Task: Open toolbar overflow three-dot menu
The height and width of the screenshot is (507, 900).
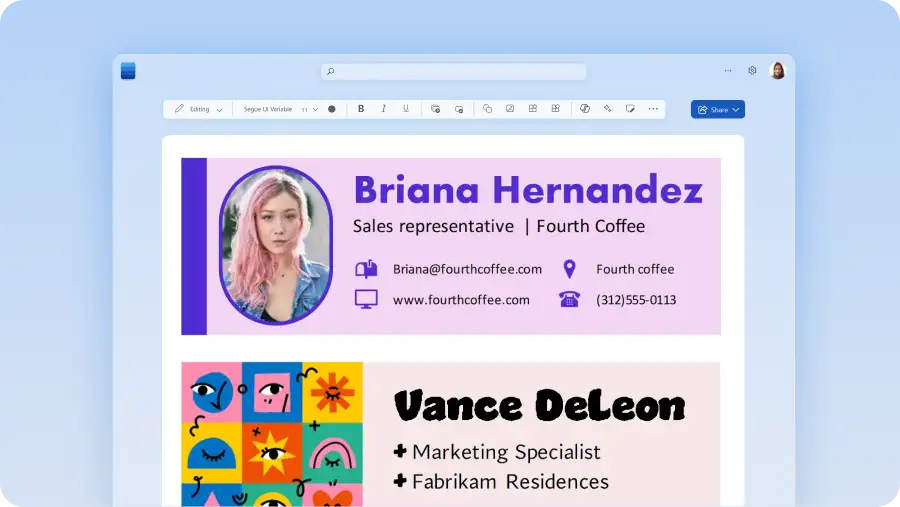Action: [653, 109]
